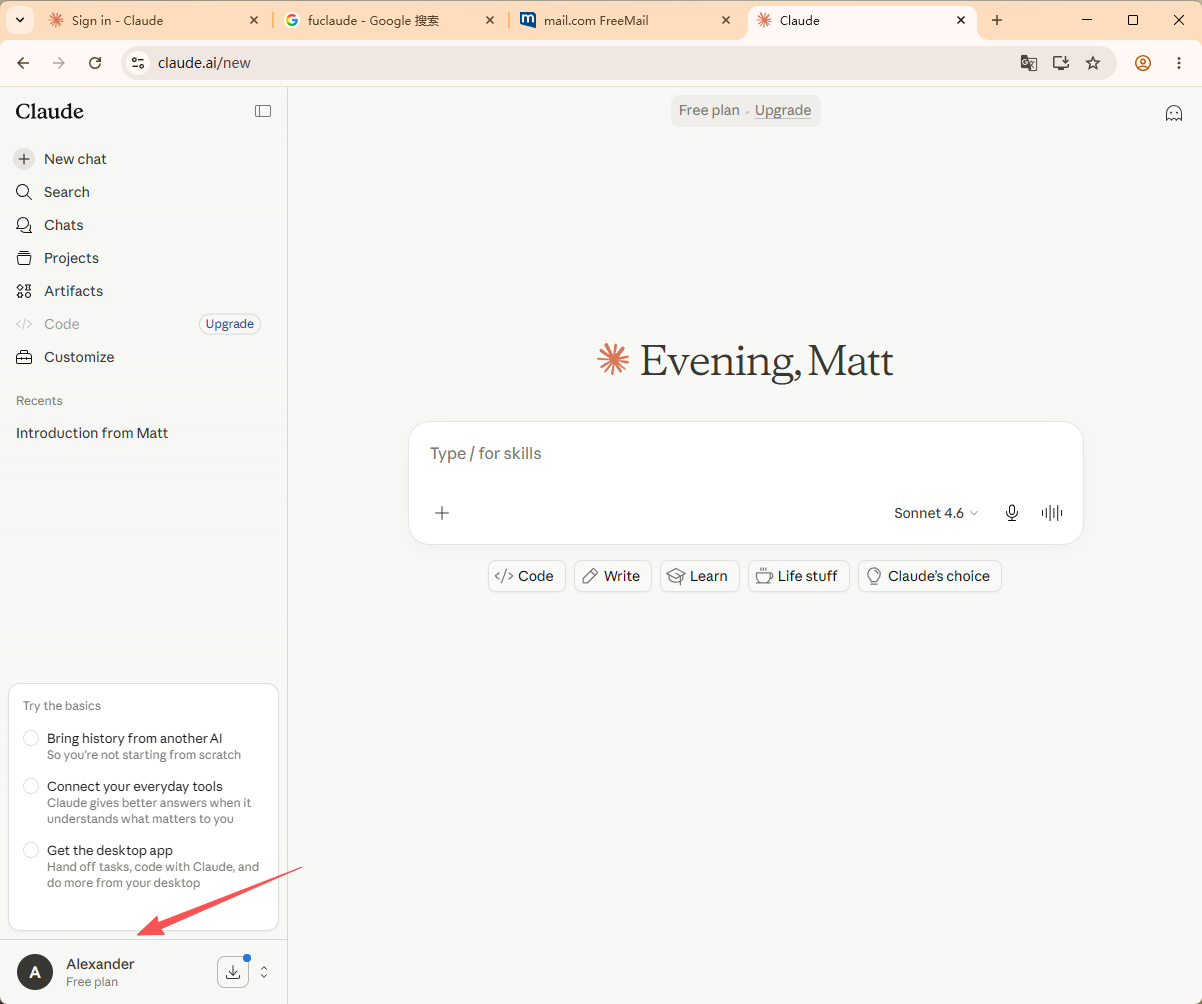Click site information icon in address bar

point(138,63)
